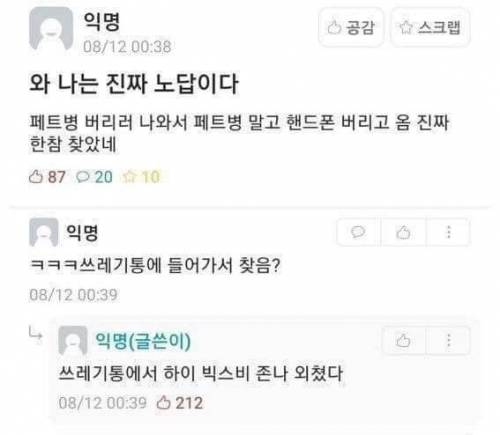Click the first comment's 익명 username
The width and height of the screenshot is (500, 435).
click(82, 232)
